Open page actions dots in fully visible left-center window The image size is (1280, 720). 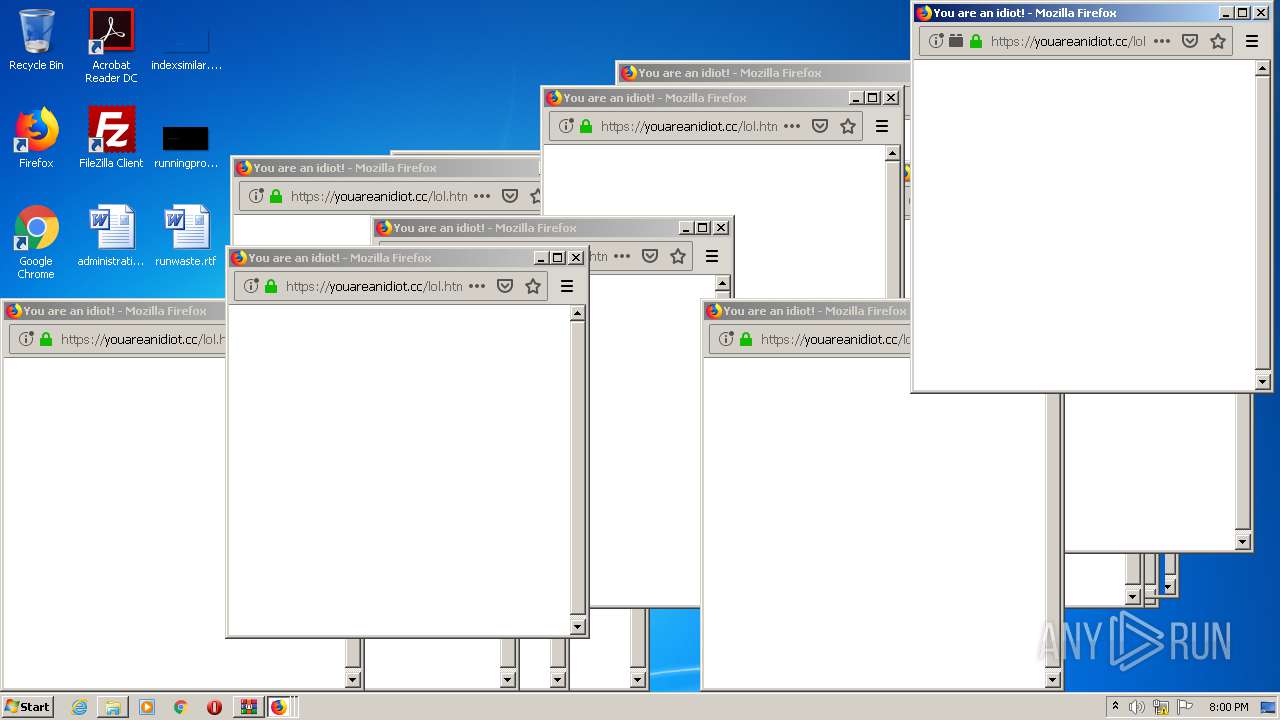click(x=477, y=286)
